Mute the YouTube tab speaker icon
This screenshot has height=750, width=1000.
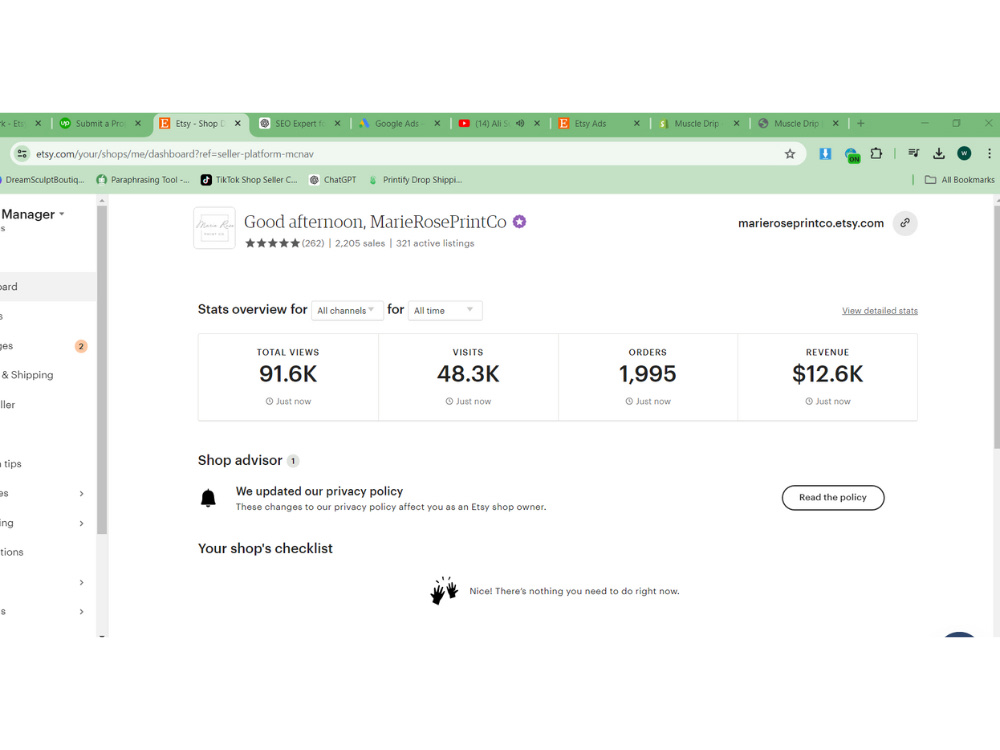point(520,123)
